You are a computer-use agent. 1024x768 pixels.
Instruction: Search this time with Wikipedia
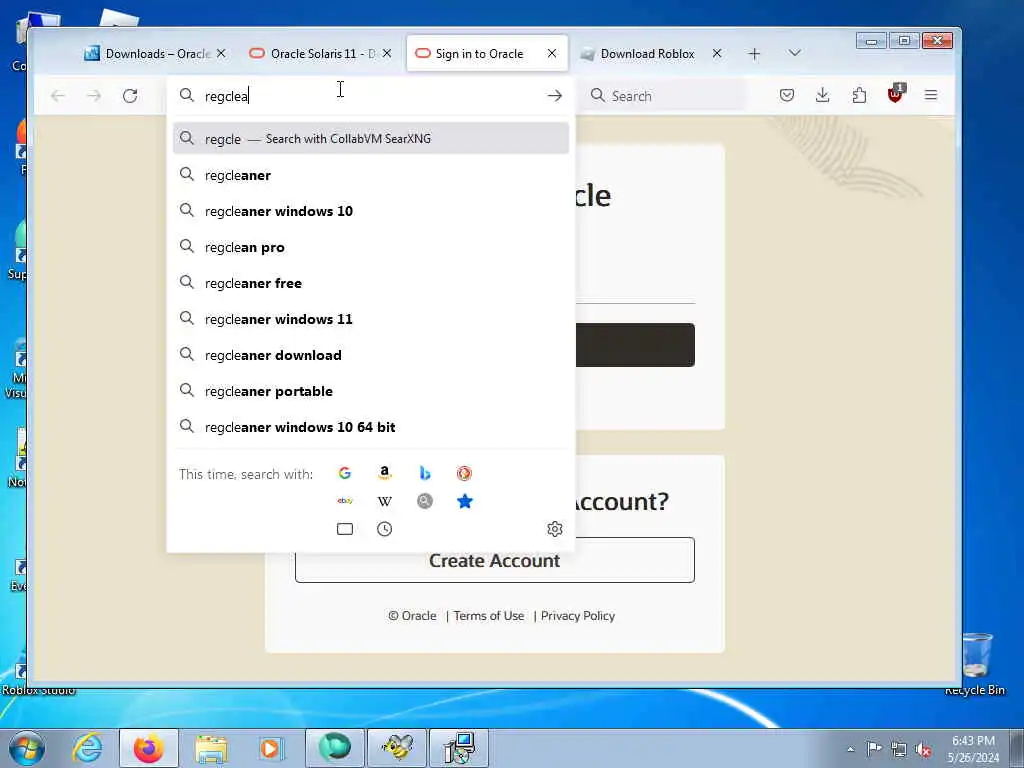coord(385,501)
